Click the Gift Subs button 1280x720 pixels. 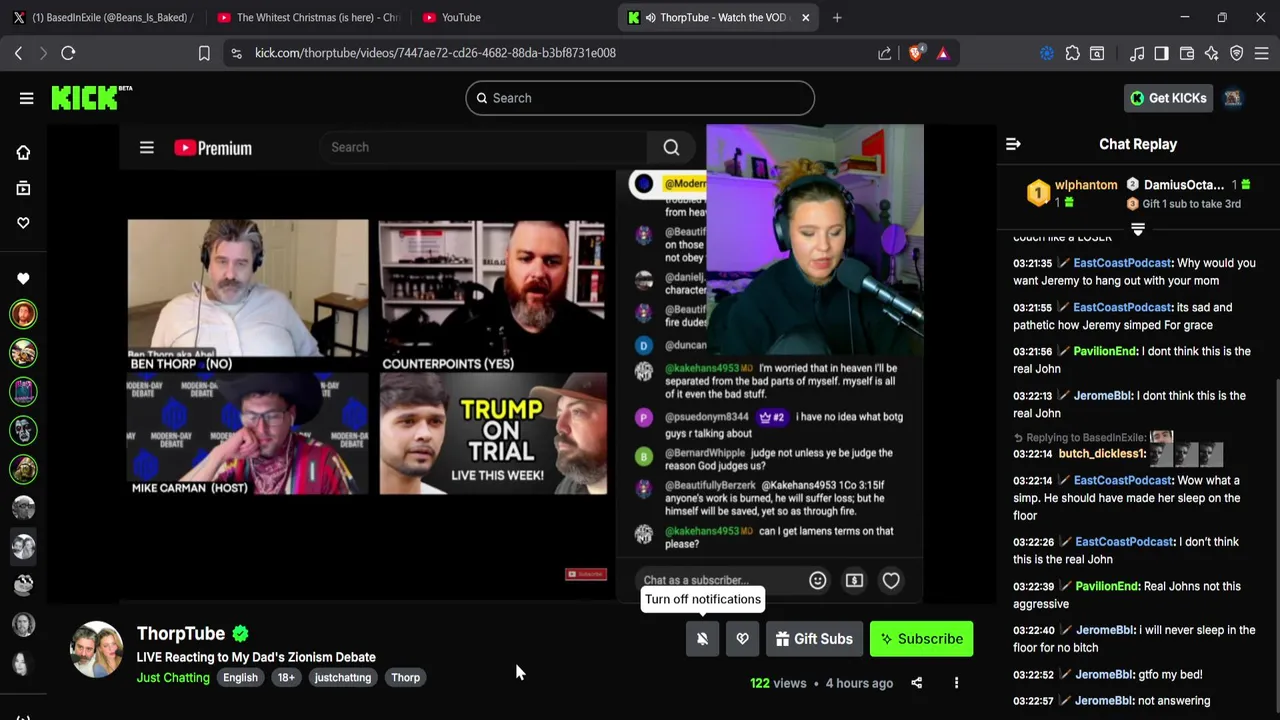(x=814, y=639)
